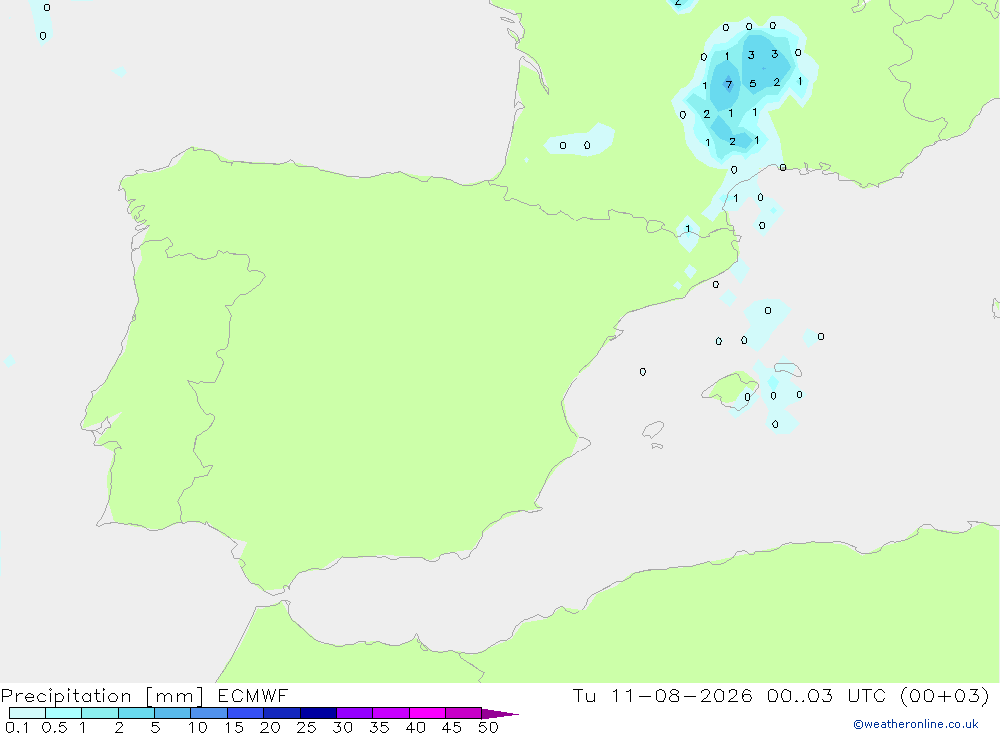Image resolution: width=1000 pixels, height=733 pixels.
Task: Click the legend label "50"
Action: [x=488, y=727]
